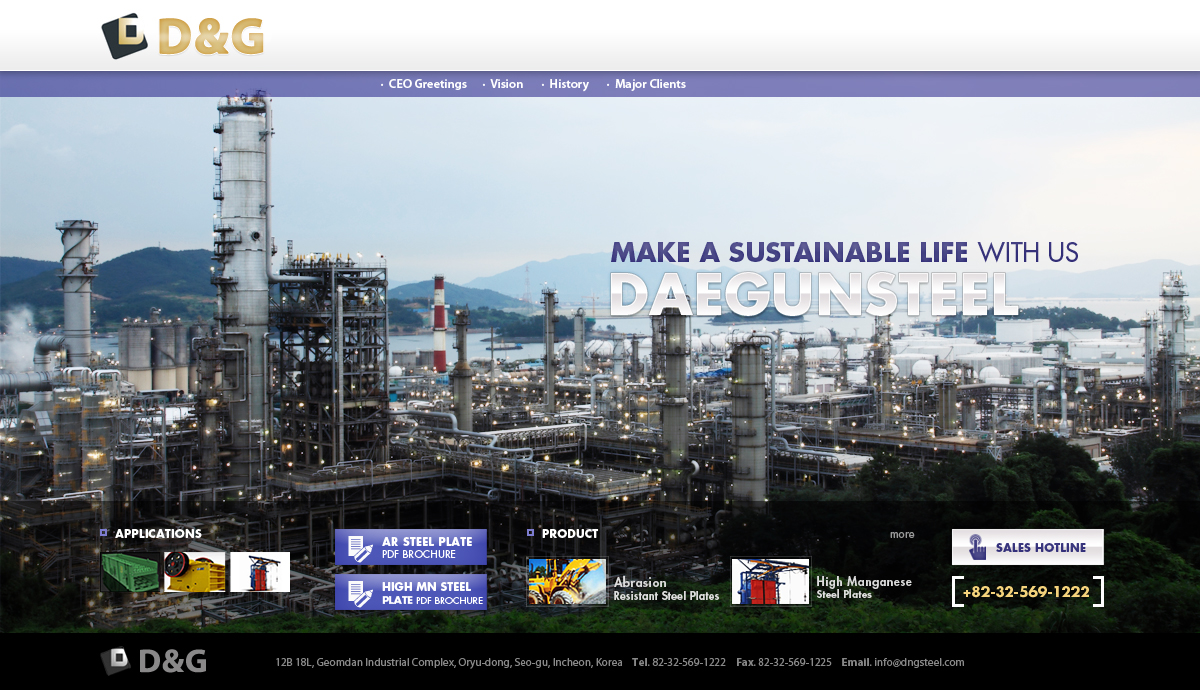1200x690 pixels.
Task: Open the History menu item
Action: [x=569, y=84]
